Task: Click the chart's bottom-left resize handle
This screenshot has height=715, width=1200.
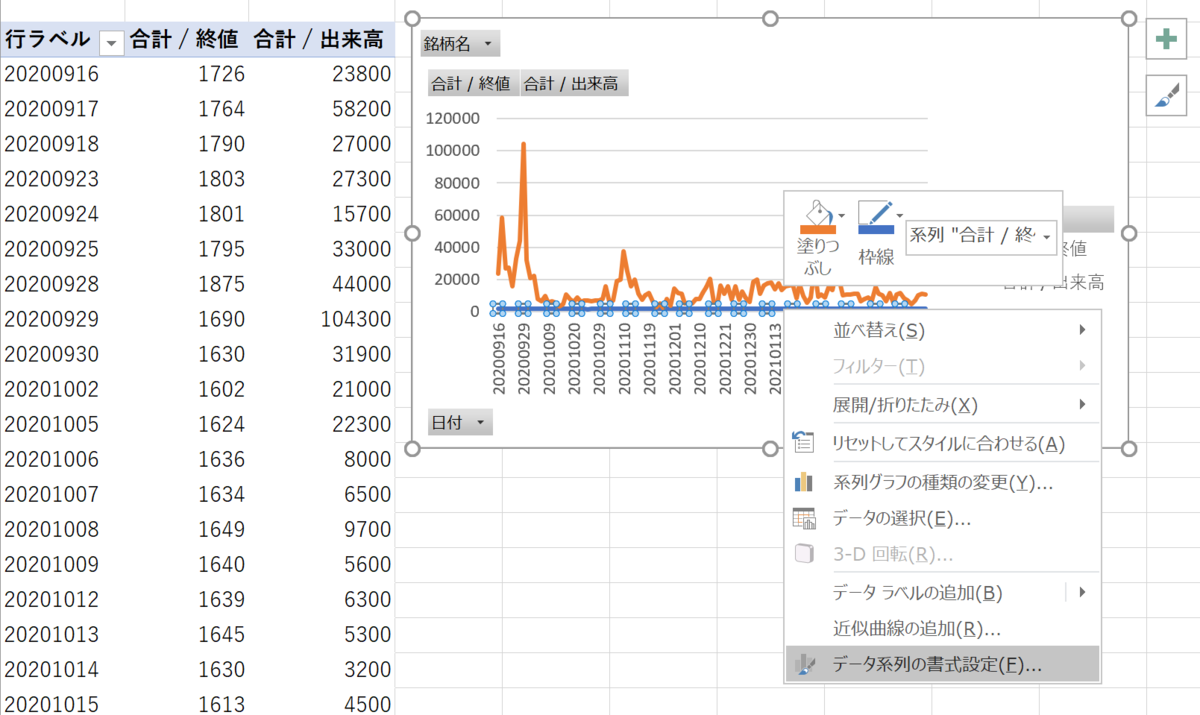Action: [412, 449]
